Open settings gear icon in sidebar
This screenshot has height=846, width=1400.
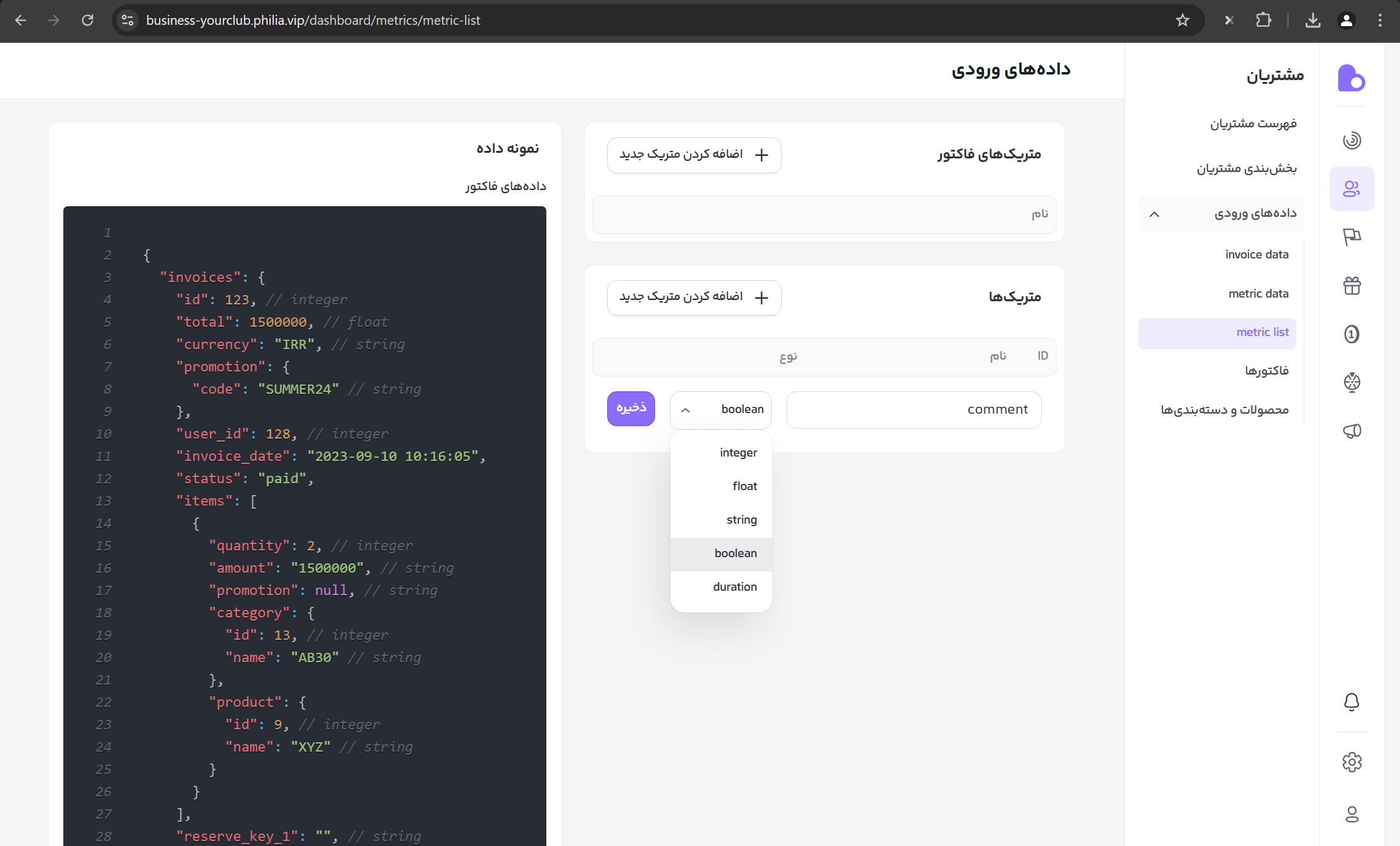1352,762
